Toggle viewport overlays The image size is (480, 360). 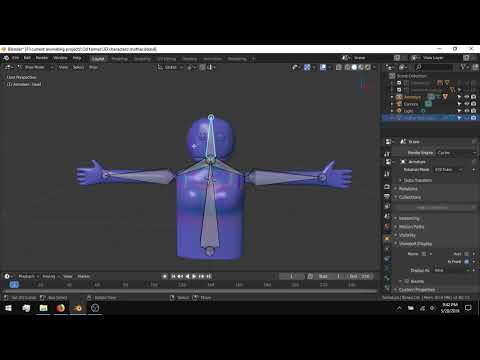point(323,67)
